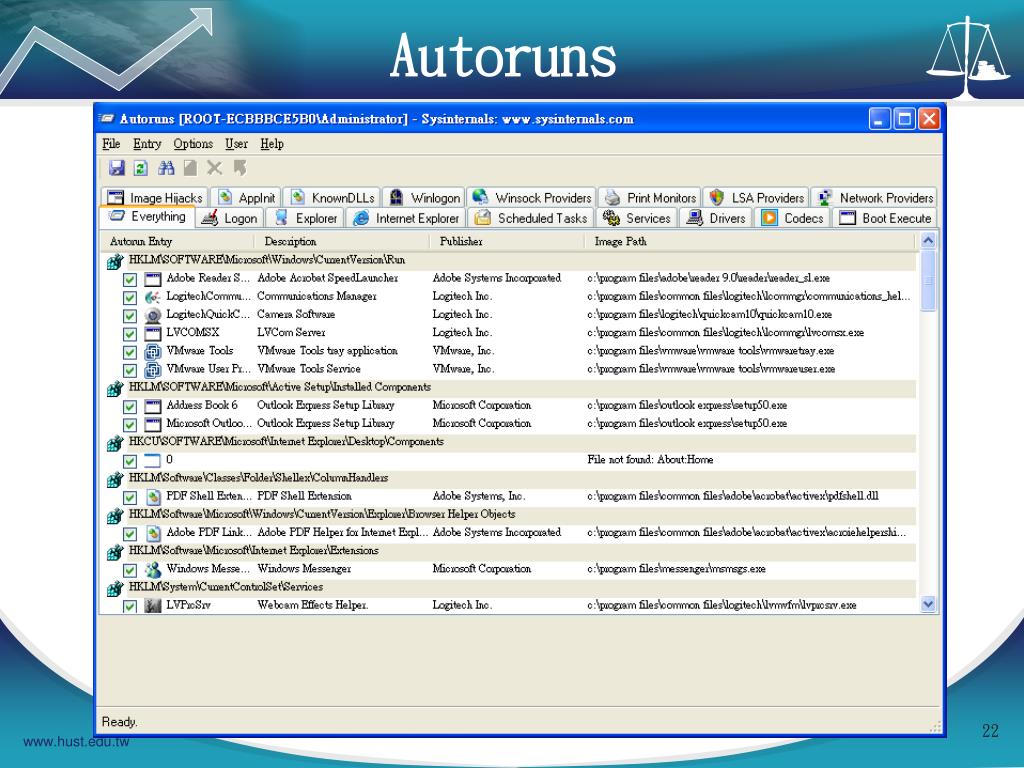Open the Image Hijacks tab

tap(155, 197)
